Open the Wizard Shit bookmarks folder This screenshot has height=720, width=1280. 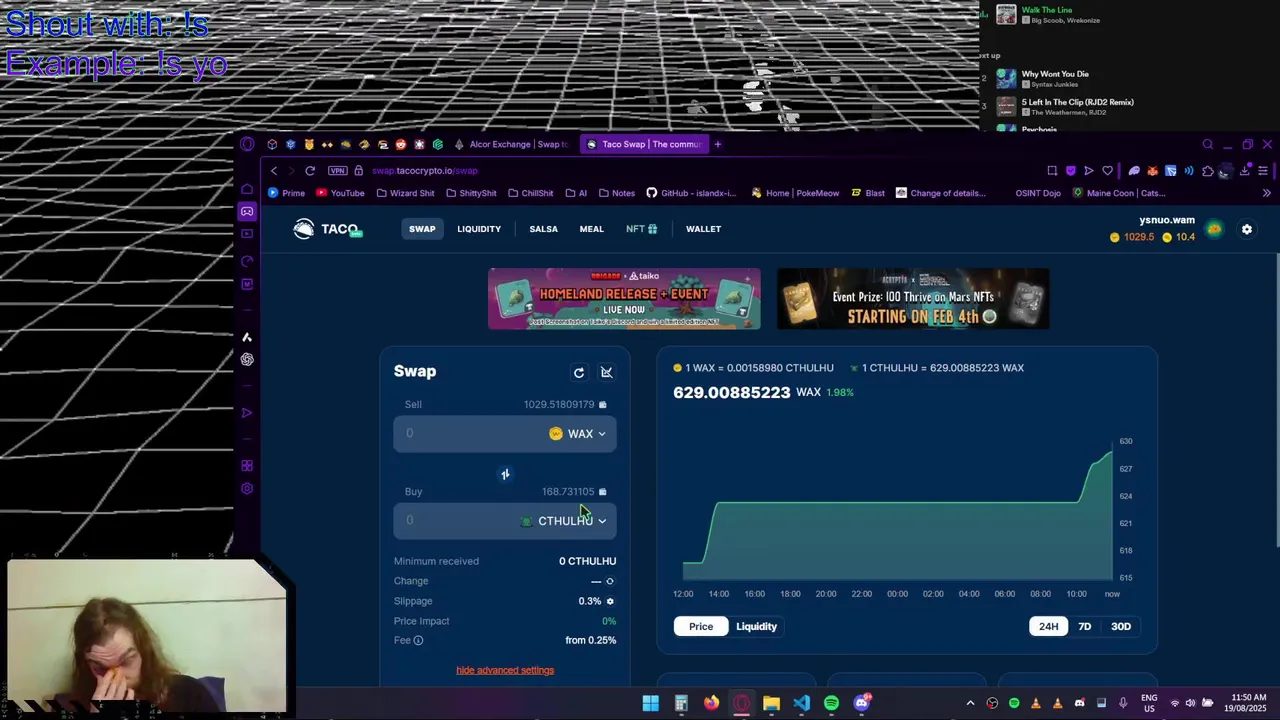pyautogui.click(x=405, y=193)
